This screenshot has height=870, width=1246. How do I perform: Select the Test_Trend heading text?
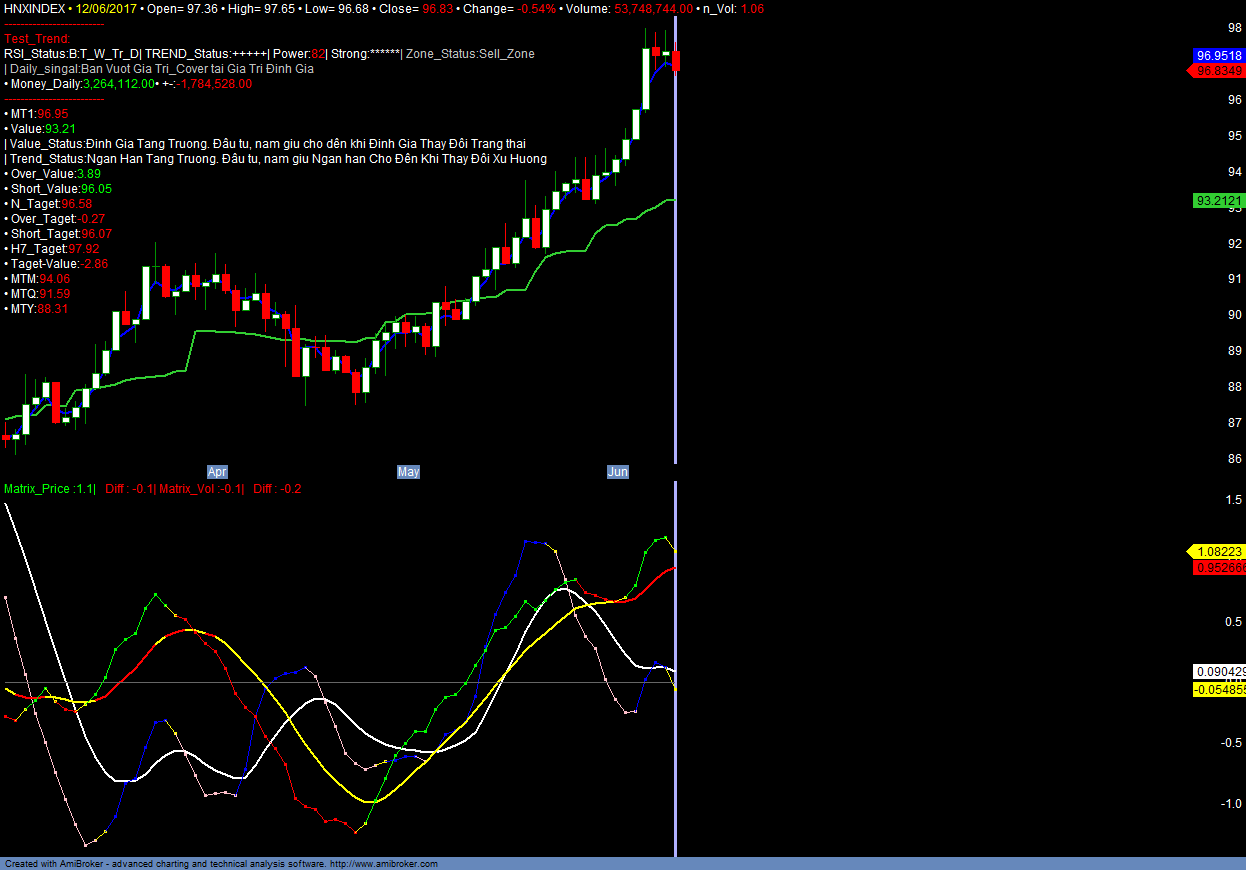(x=37, y=39)
